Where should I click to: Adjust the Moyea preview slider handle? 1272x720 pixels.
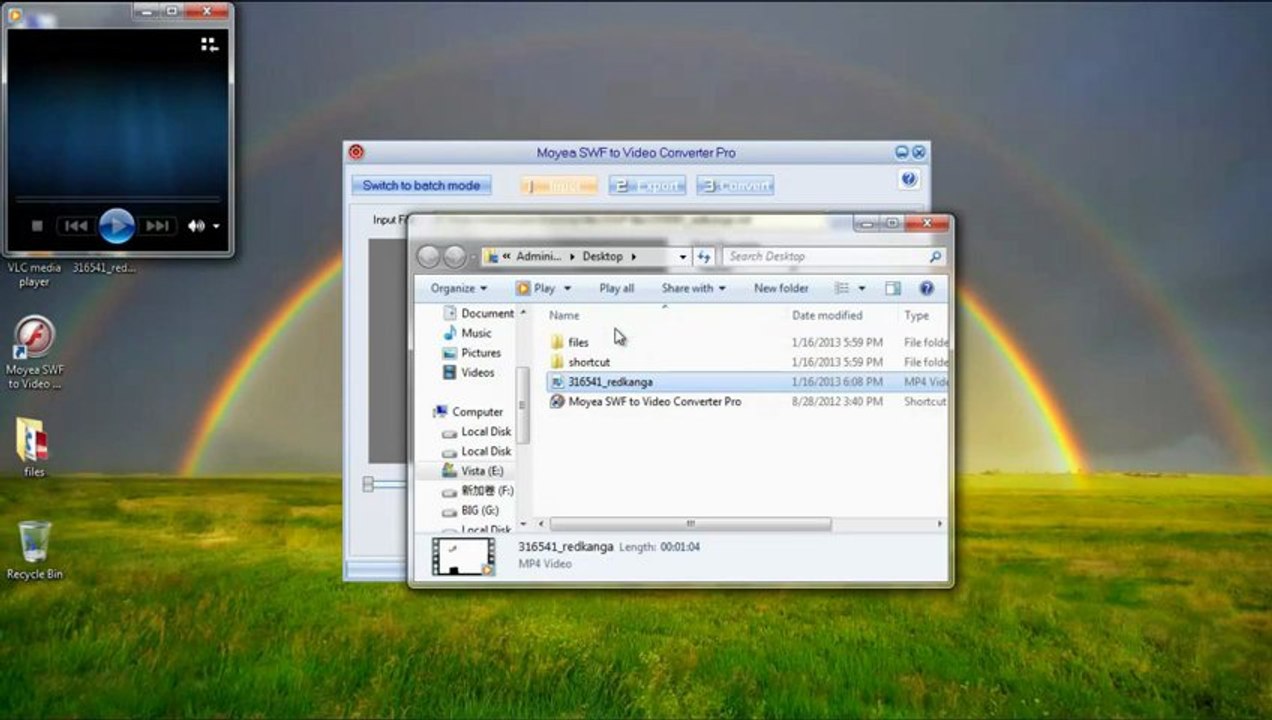[x=368, y=484]
